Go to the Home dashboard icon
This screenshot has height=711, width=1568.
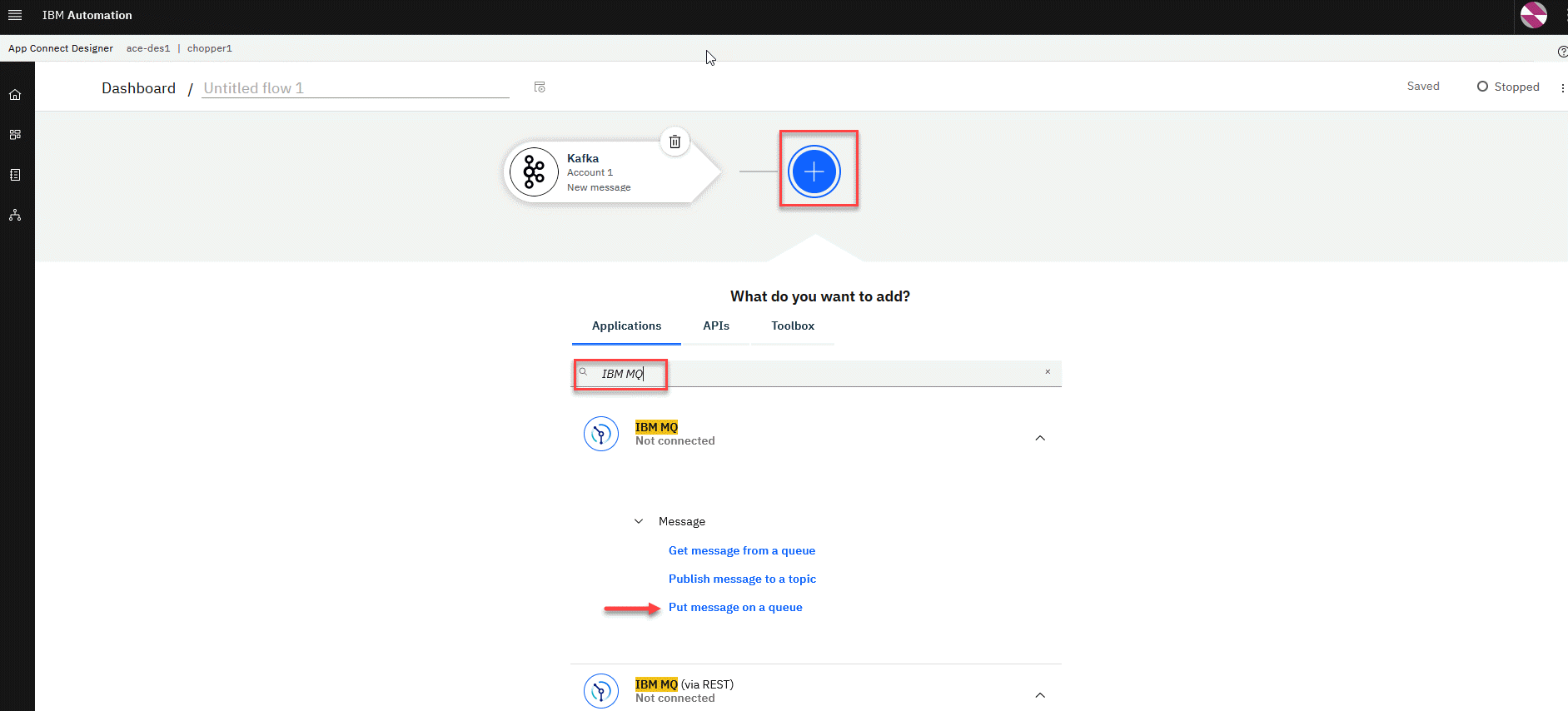pos(15,95)
